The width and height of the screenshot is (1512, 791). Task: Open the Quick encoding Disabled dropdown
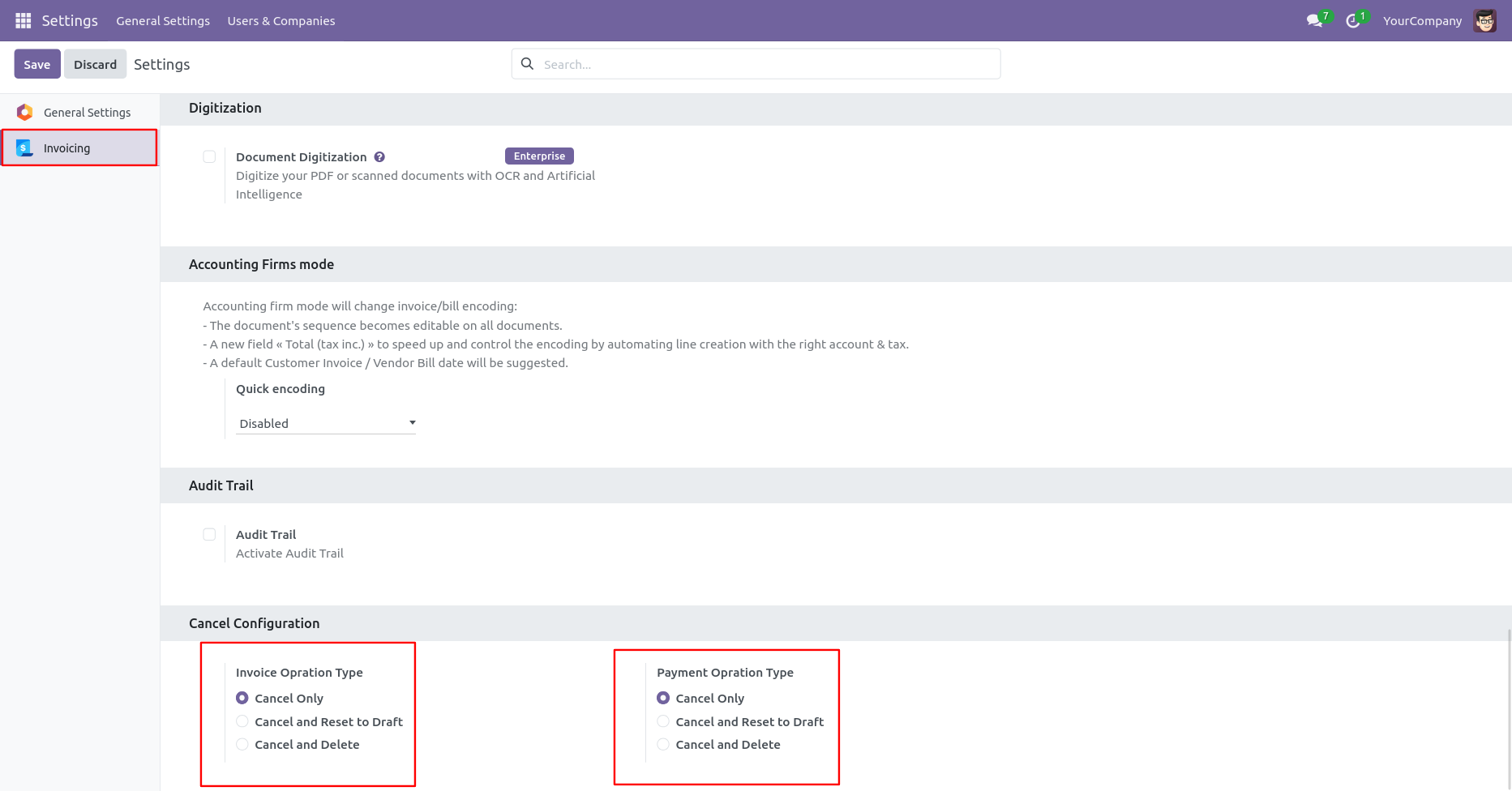point(326,423)
